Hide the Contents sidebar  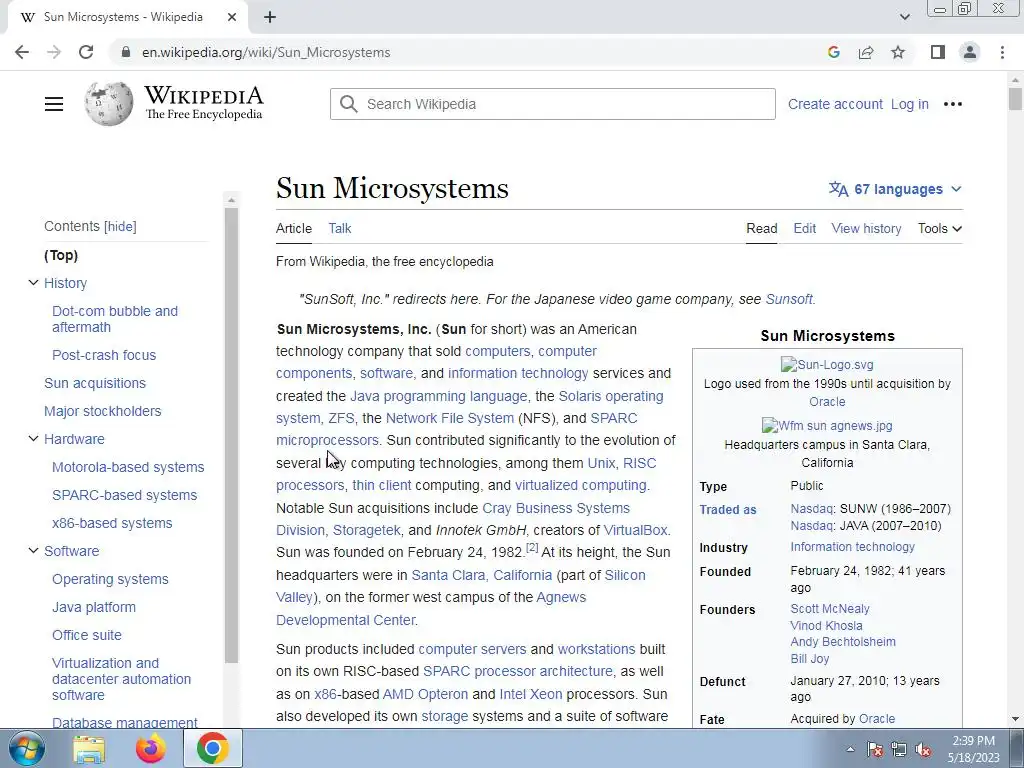(x=121, y=227)
